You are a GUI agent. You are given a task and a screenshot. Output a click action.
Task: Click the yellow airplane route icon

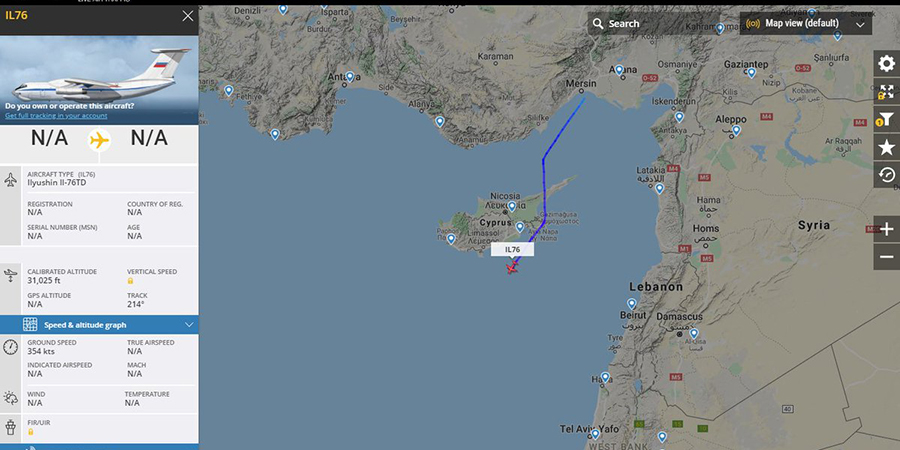(x=99, y=139)
